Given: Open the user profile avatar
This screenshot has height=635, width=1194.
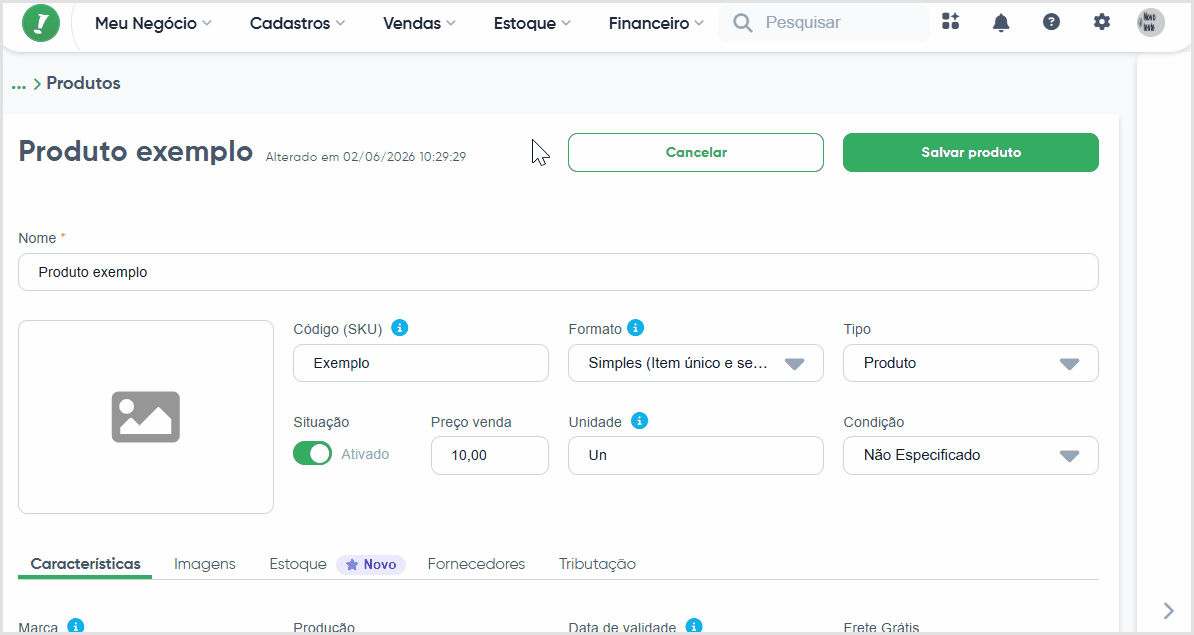Looking at the screenshot, I should point(1151,22).
